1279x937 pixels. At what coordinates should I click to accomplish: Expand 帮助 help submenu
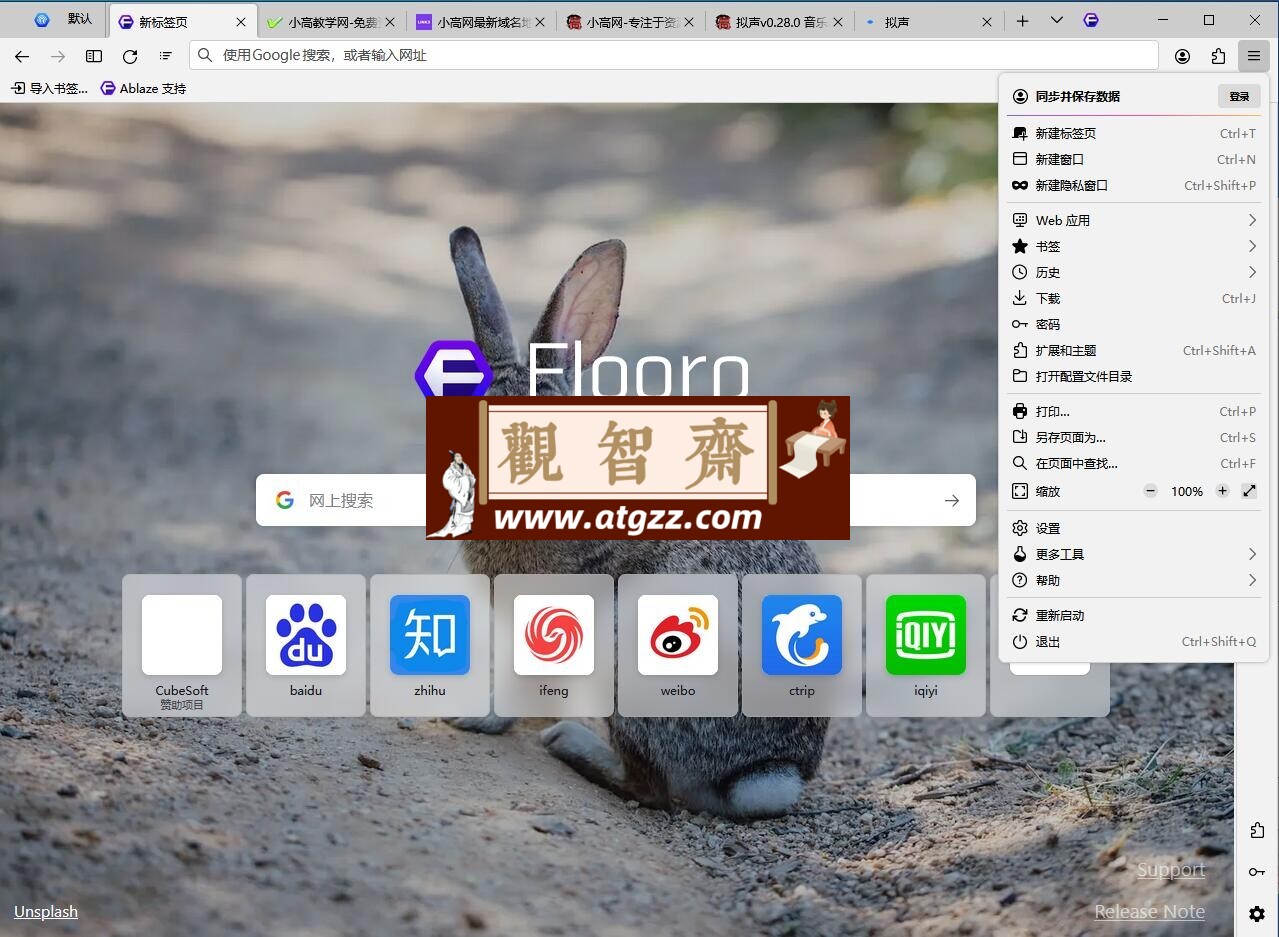pyautogui.click(x=1134, y=580)
